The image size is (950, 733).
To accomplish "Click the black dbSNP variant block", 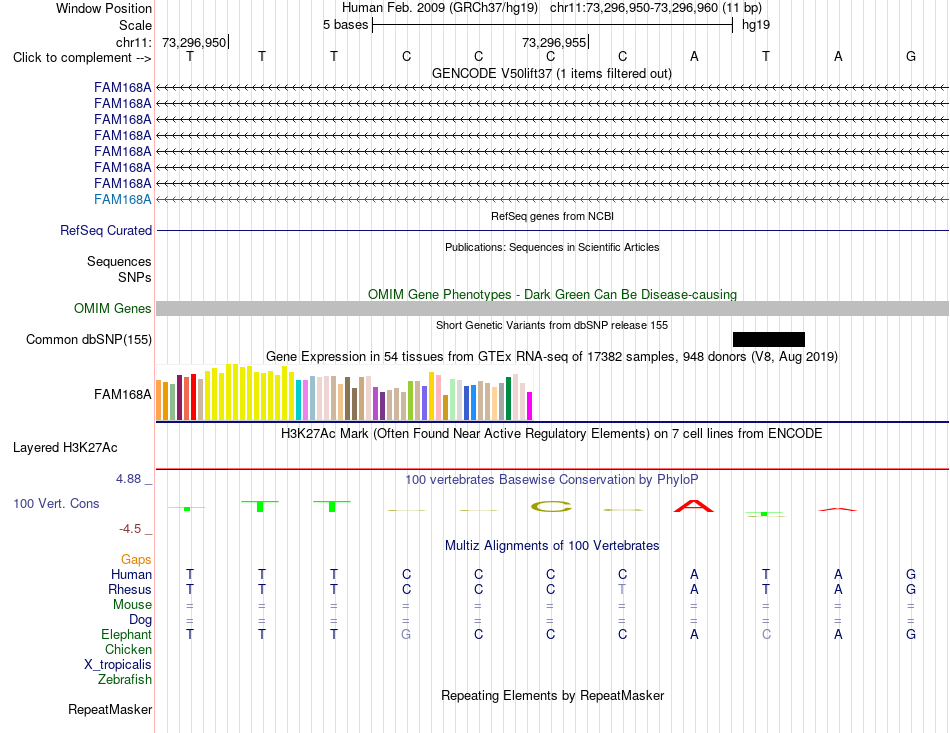I will click(x=769, y=339).
